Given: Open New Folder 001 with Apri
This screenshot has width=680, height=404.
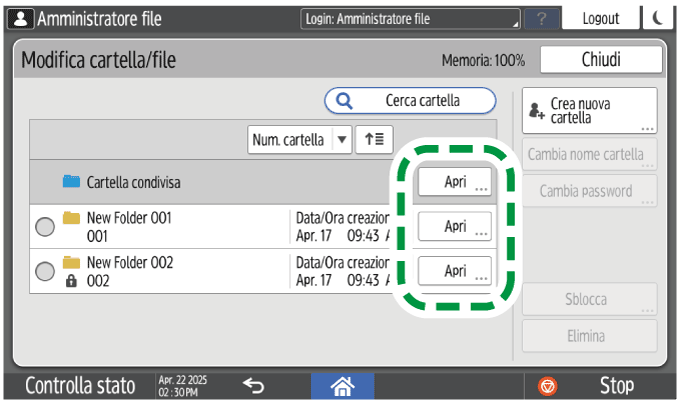Looking at the screenshot, I should click(455, 226).
